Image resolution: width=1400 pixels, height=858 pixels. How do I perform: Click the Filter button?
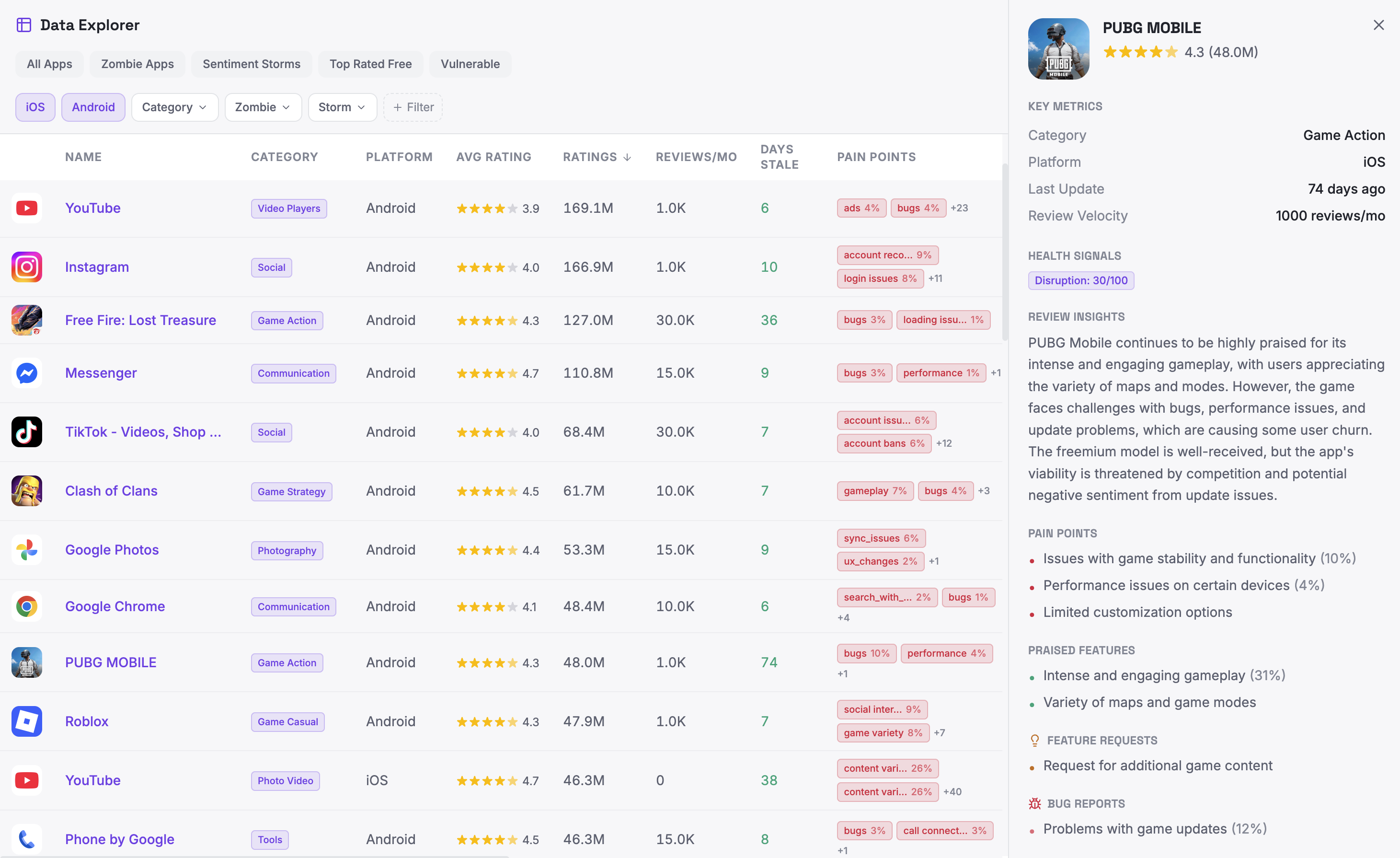(413, 107)
